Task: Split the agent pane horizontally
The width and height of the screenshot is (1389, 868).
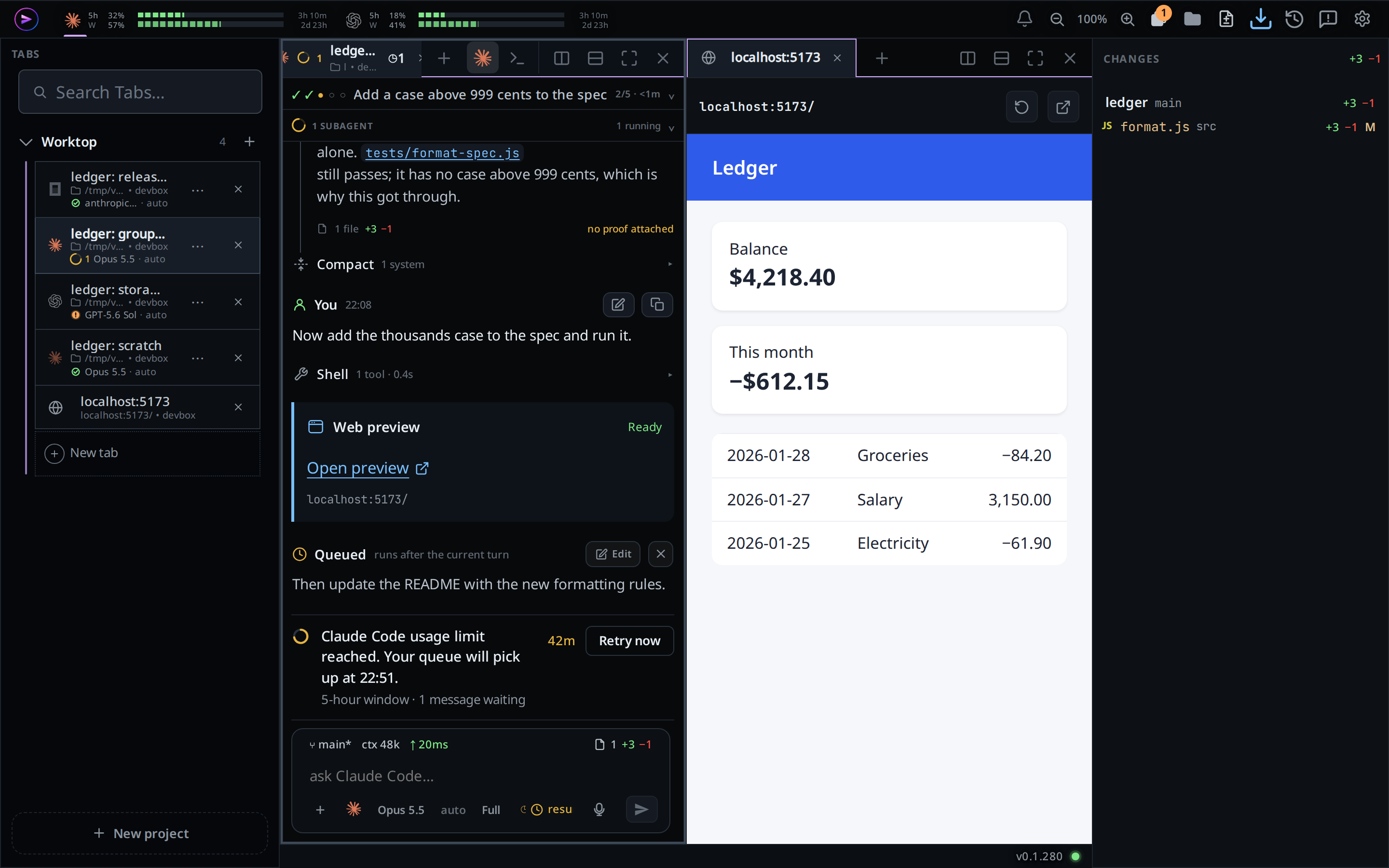Action: 595,58
